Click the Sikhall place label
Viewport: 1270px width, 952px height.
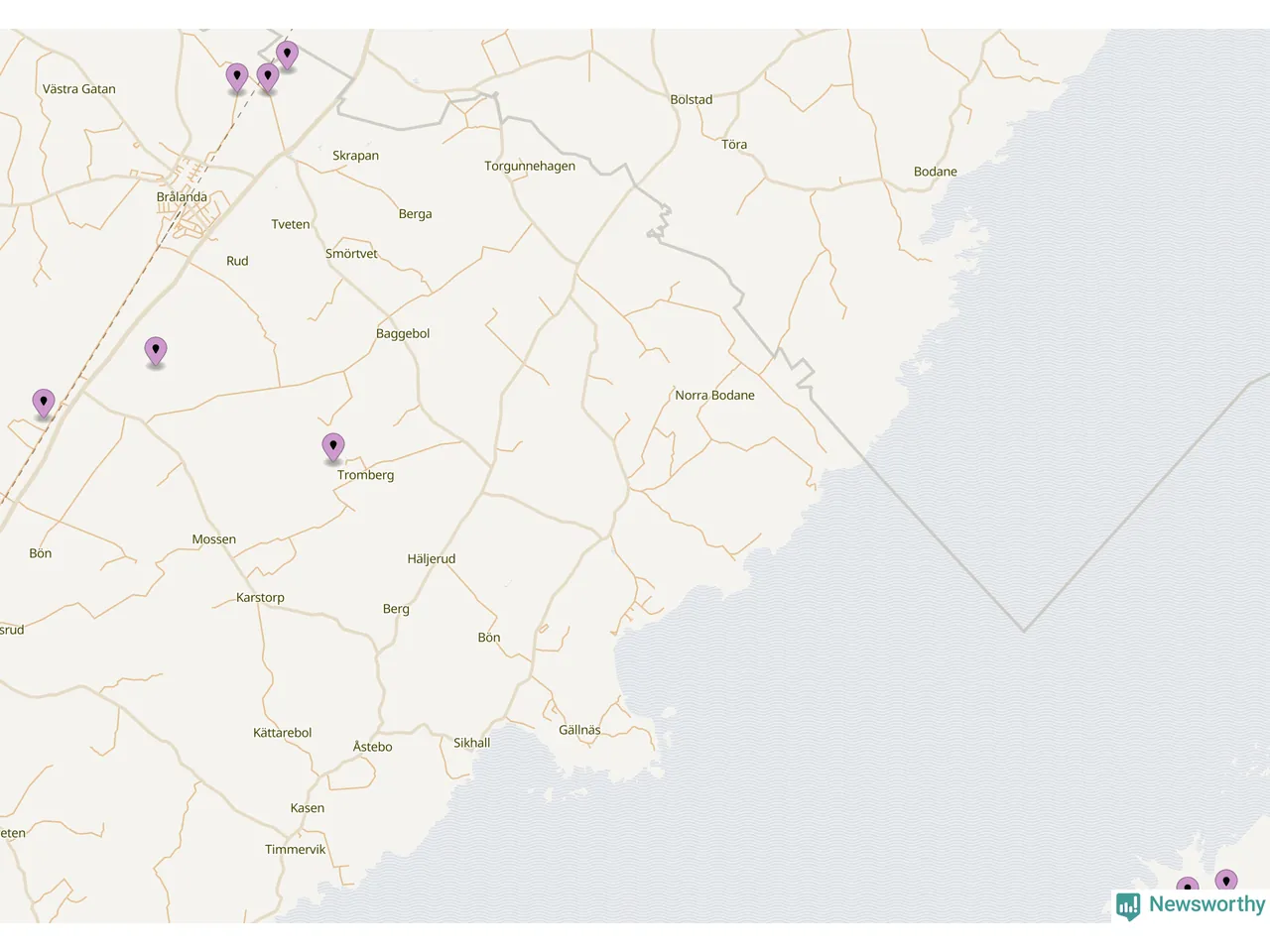coord(472,743)
